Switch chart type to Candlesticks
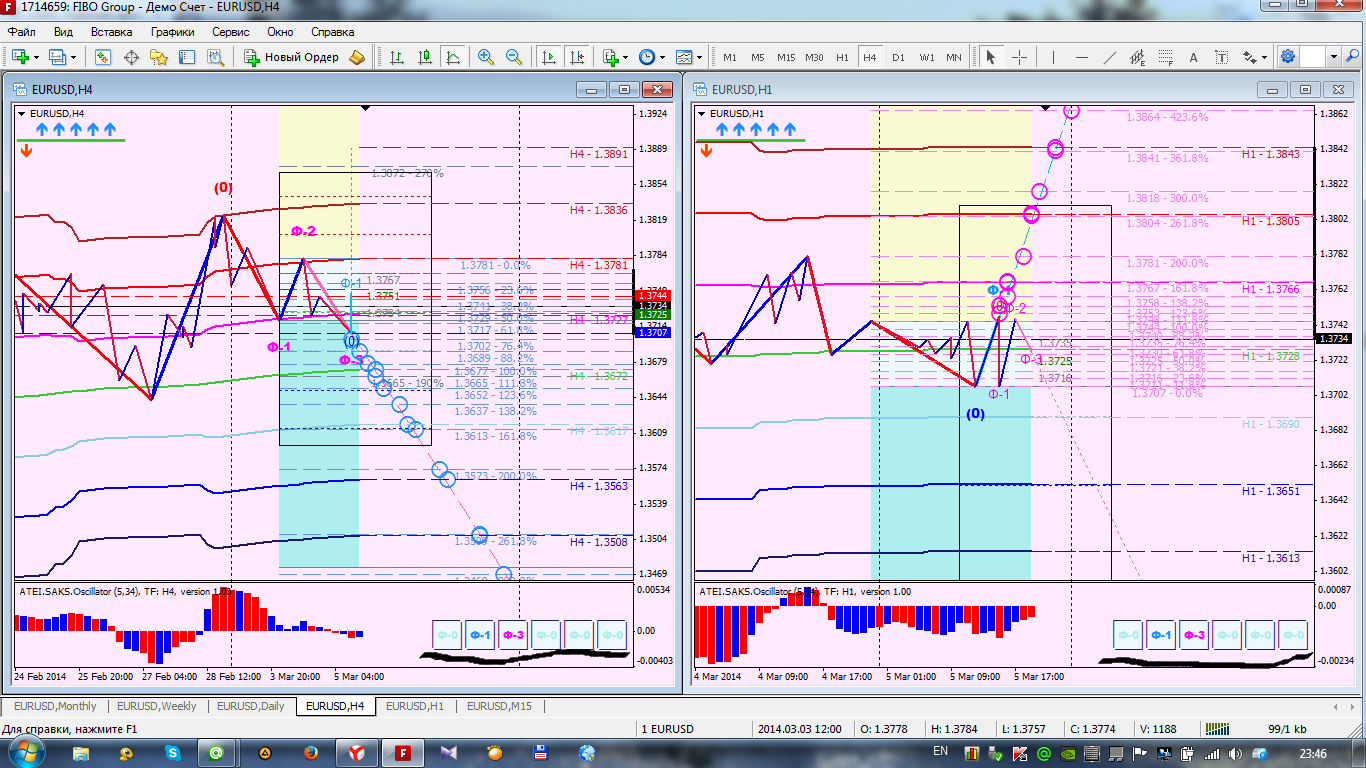The image size is (1366, 768). coord(425,57)
